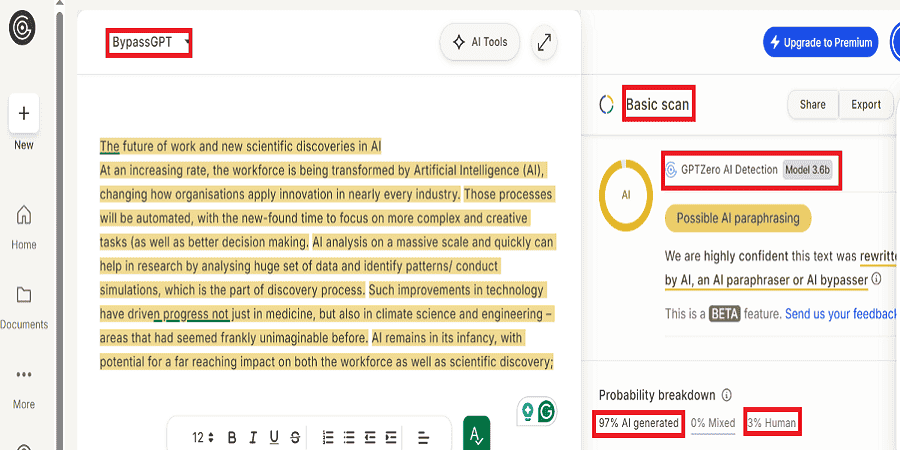The width and height of the screenshot is (900, 450).
Task: Click the Basic scan circular progress icon
Action: pyautogui.click(x=606, y=104)
